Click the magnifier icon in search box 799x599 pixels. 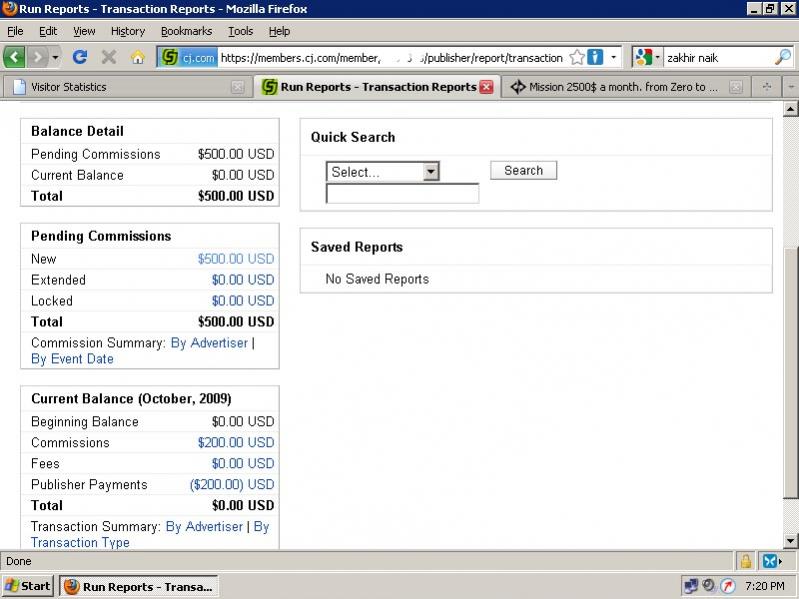(783, 57)
